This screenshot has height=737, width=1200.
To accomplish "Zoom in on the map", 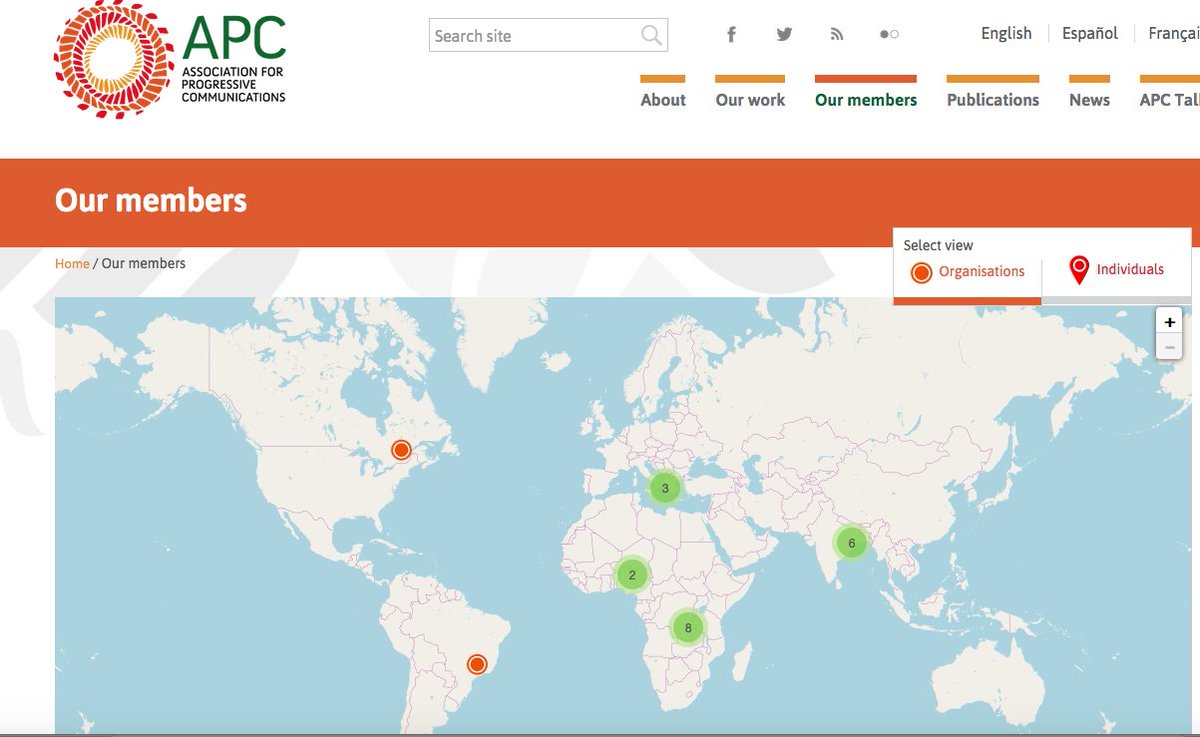I will [x=1169, y=322].
